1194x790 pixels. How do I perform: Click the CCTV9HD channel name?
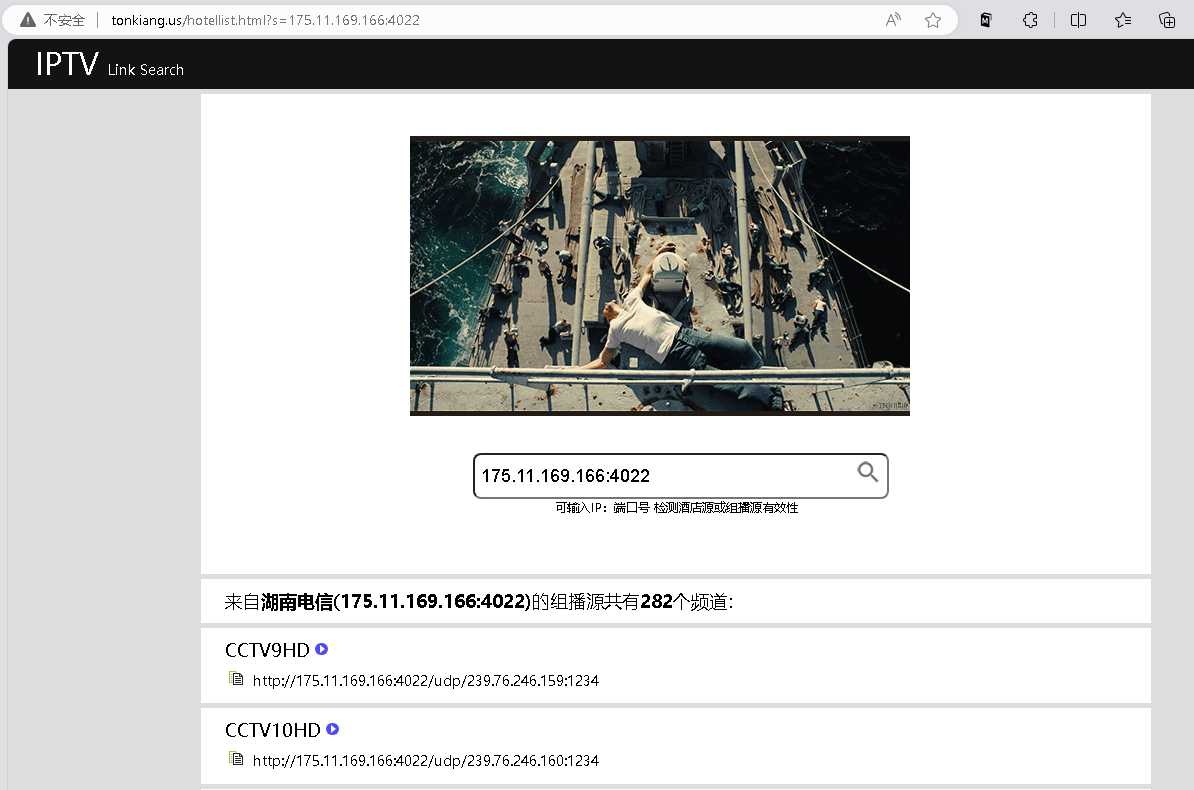point(267,650)
